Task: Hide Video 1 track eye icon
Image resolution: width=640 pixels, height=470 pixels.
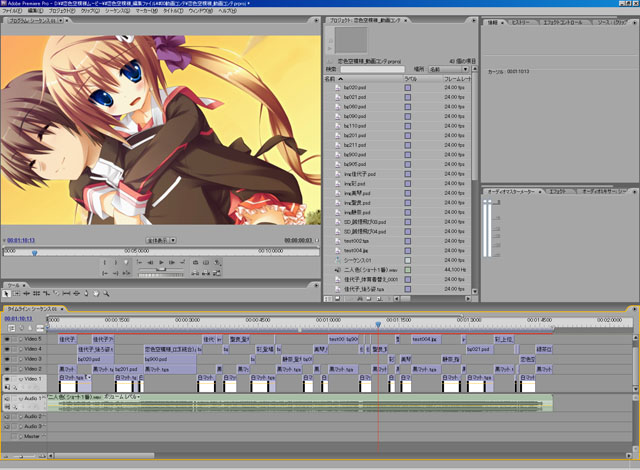Action: pos(7,379)
